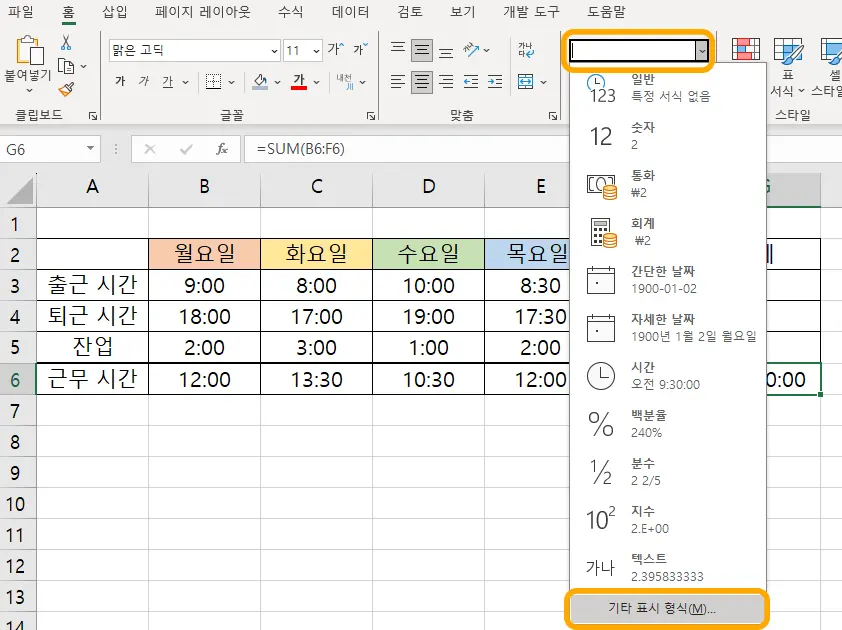Apply bold formatting with the 가 icon

click(x=120, y=80)
